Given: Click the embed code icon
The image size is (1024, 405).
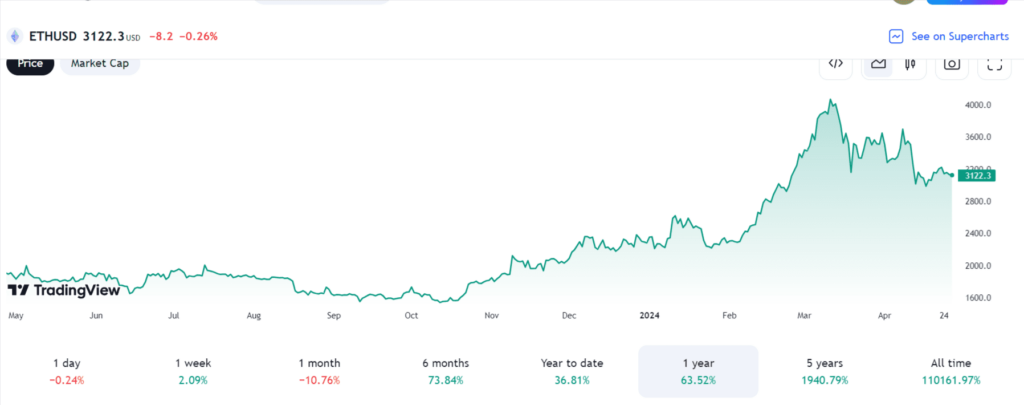Looking at the screenshot, I should click(x=836, y=64).
